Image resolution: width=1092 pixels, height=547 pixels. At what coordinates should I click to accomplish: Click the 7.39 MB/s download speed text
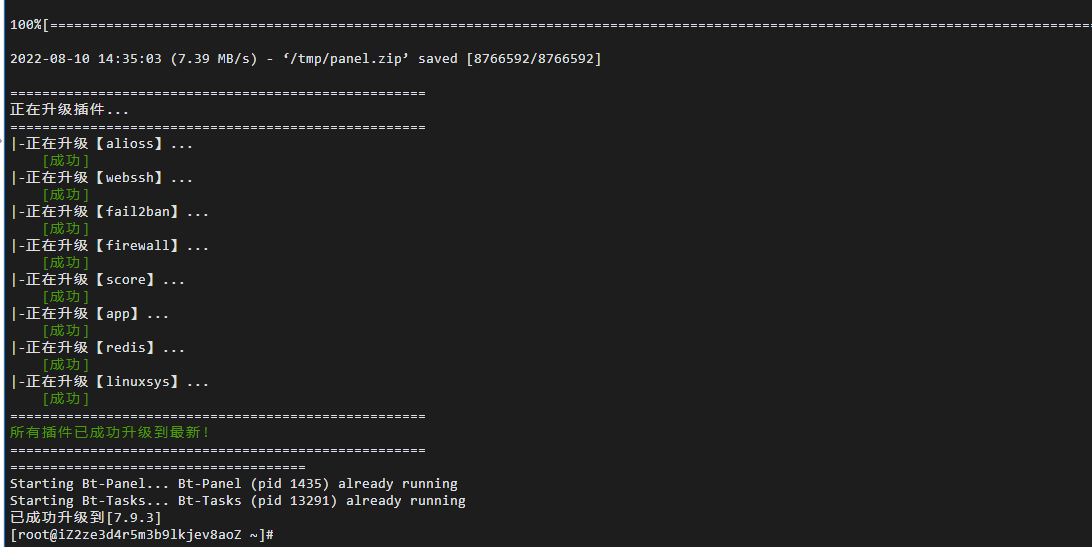pos(214,59)
